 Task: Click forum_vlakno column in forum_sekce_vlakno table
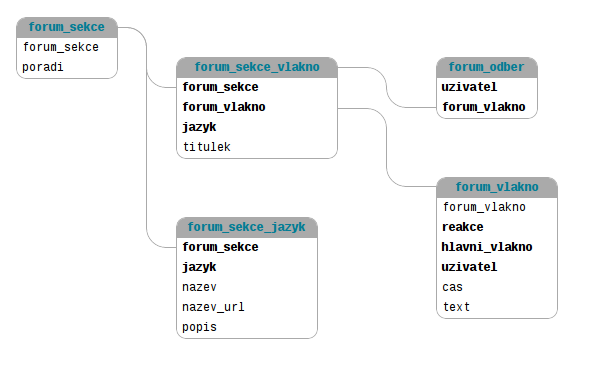pos(224,107)
